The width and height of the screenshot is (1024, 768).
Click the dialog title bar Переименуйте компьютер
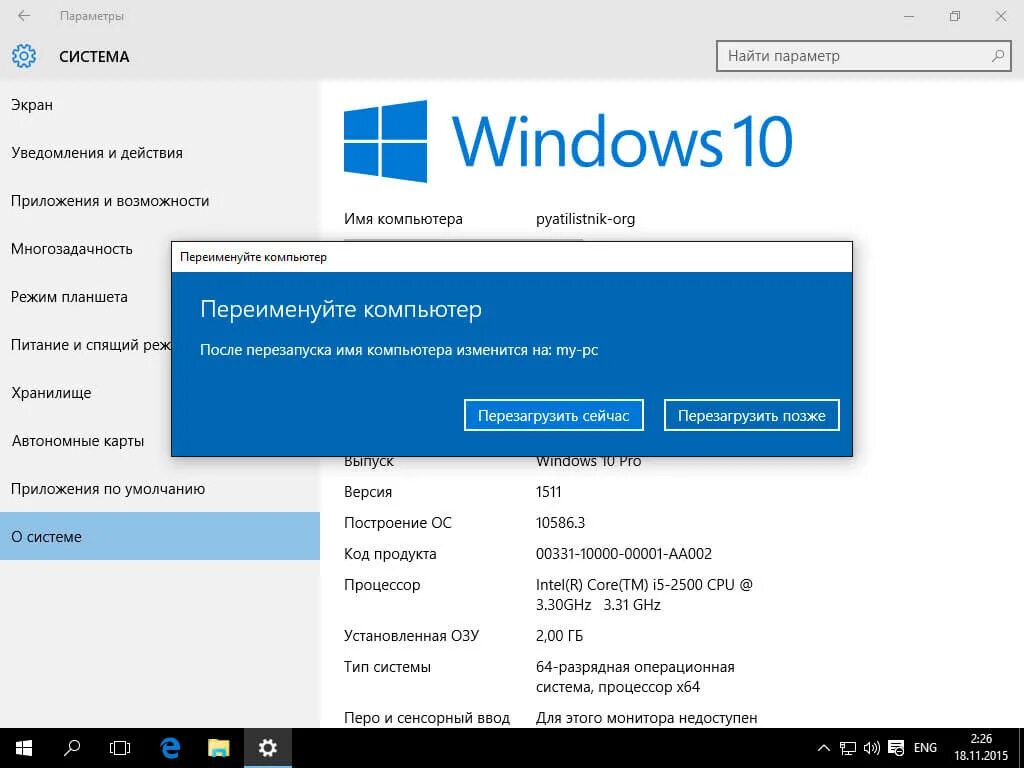tap(512, 257)
